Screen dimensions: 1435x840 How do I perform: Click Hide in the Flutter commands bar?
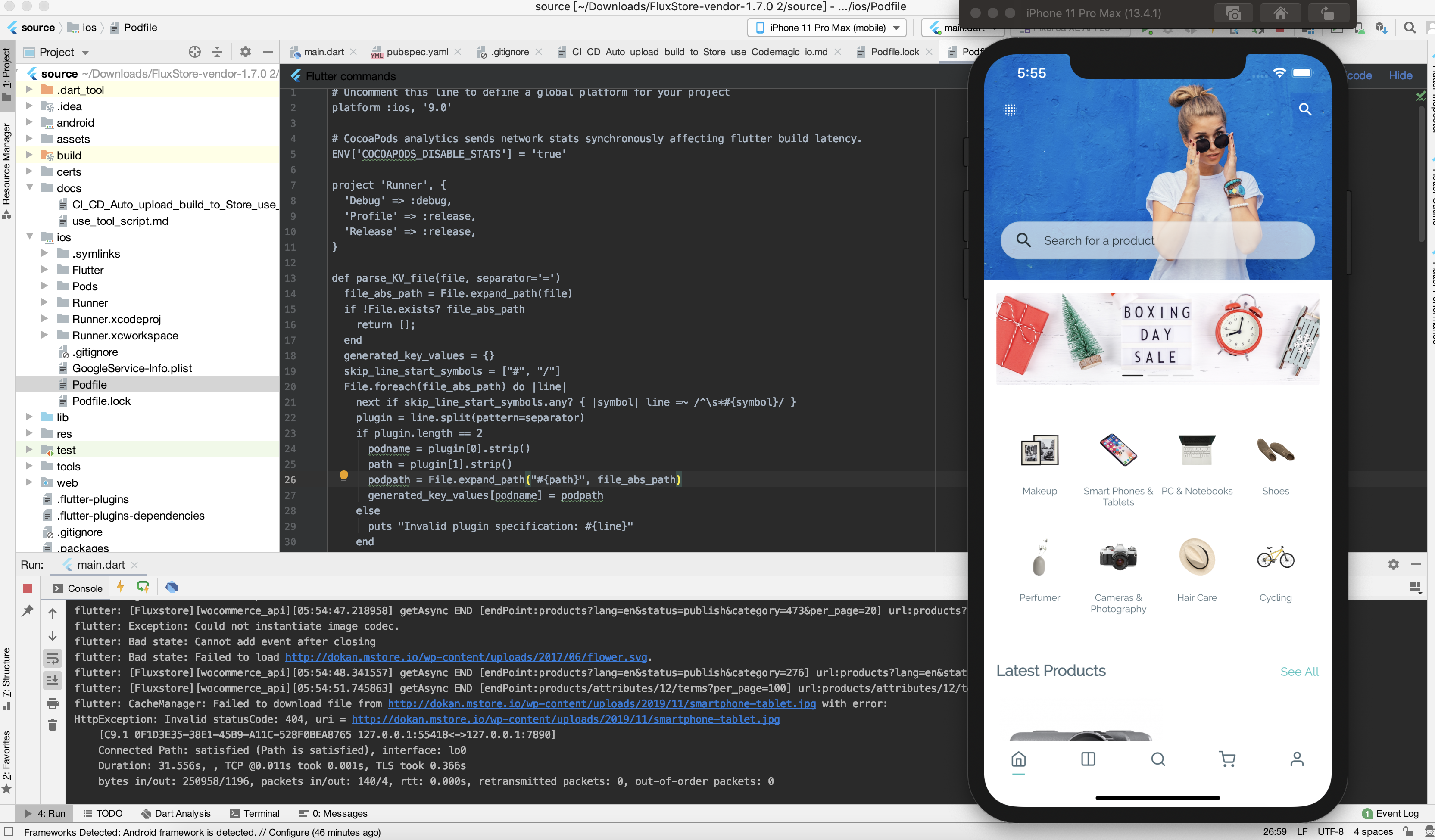pos(1400,76)
